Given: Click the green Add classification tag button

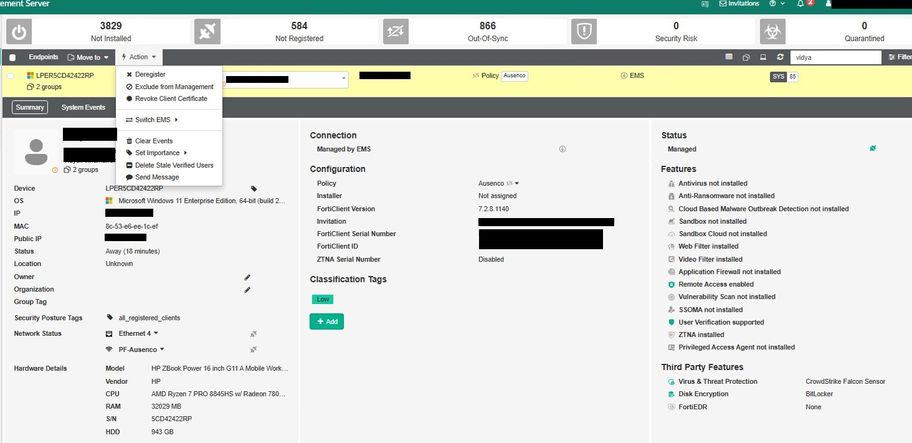Looking at the screenshot, I should pos(326,321).
